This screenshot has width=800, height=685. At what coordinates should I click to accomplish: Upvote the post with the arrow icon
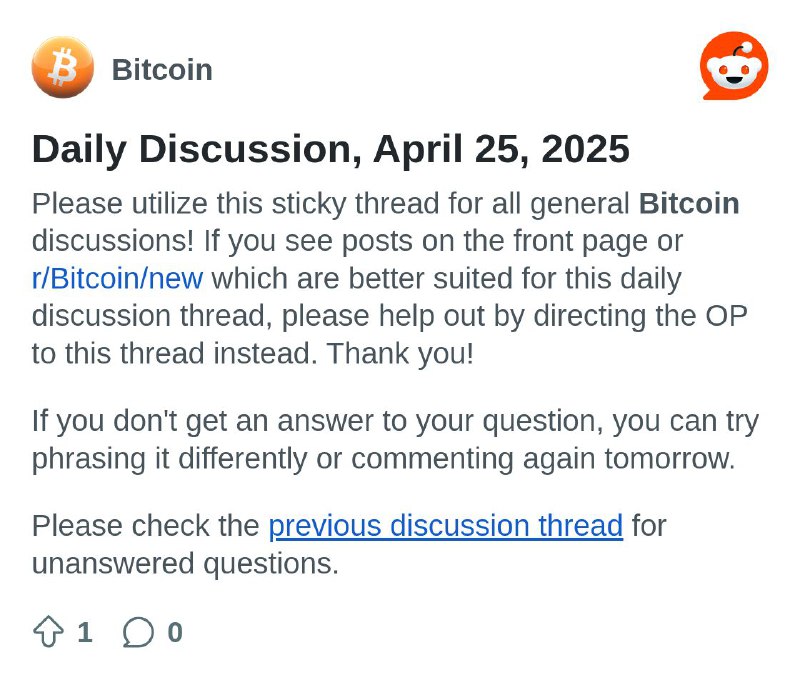[48, 632]
